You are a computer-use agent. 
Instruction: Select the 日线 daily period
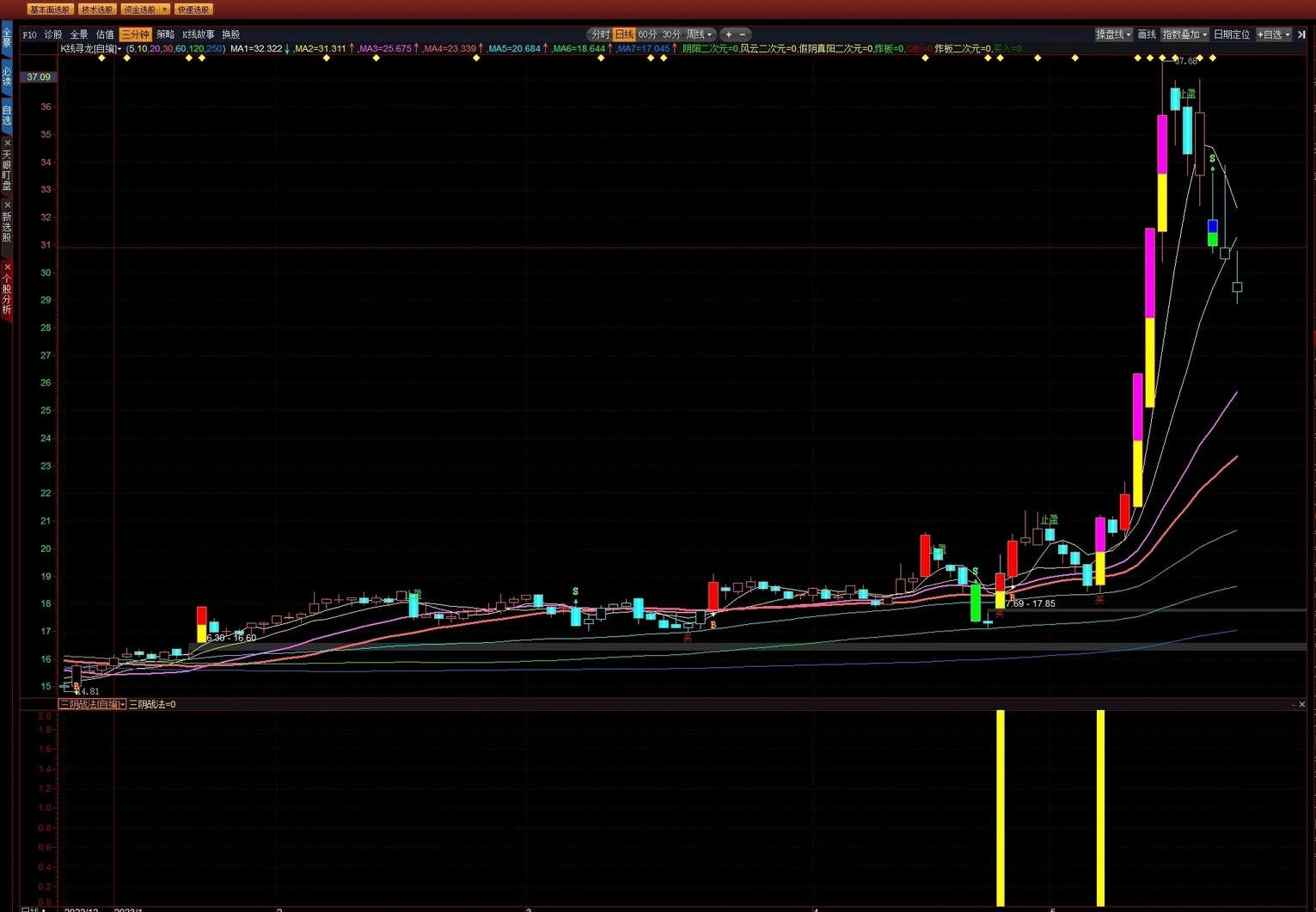[x=624, y=35]
